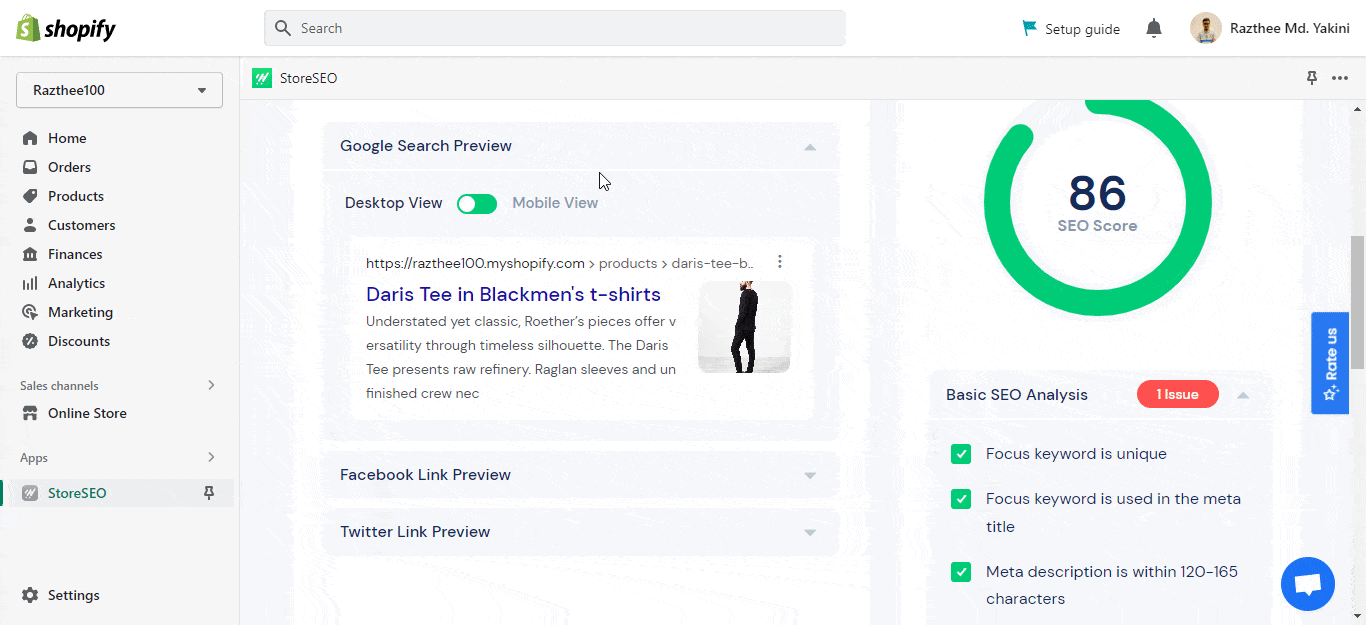1366x625 pixels.
Task: Collapse the Basic SEO Analysis panel
Action: (1243, 395)
